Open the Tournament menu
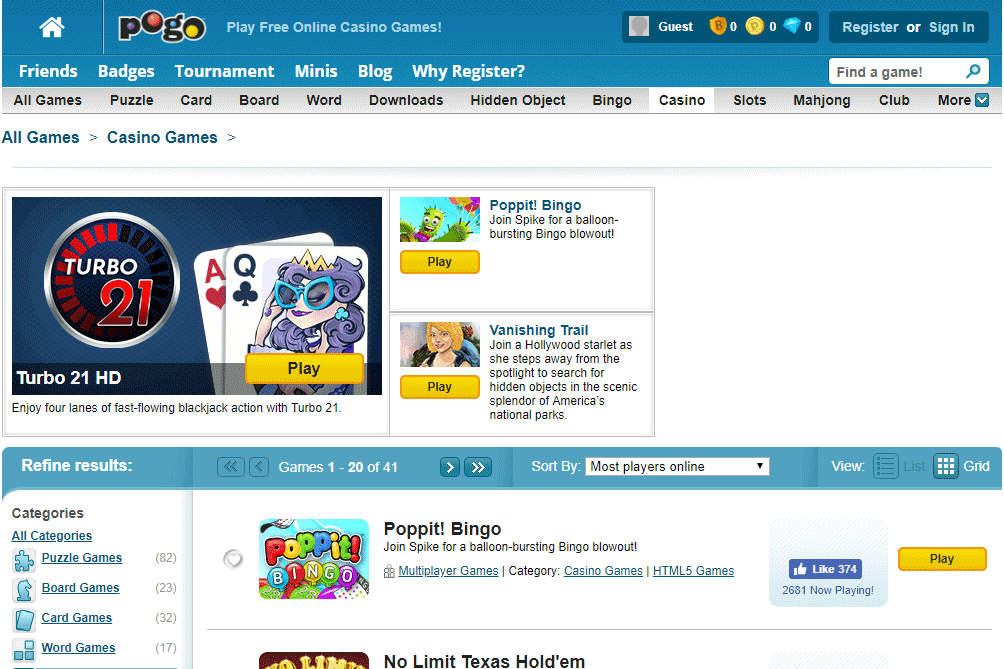The width and height of the screenshot is (1004, 669). coord(224,71)
